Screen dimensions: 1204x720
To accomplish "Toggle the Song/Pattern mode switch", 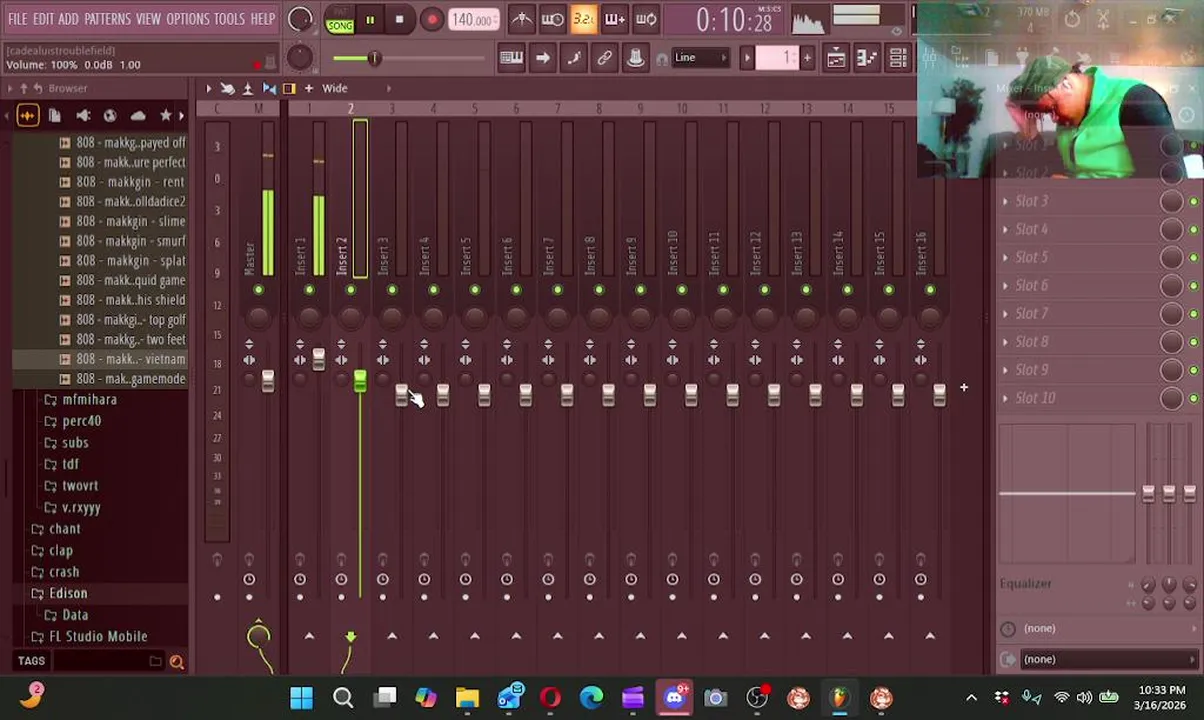I will 340,19.
